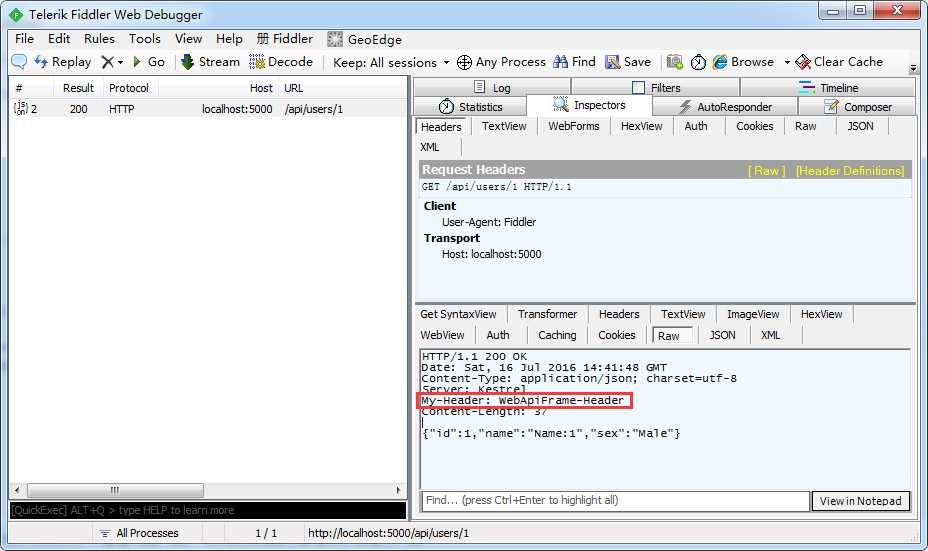Toggle Stream mode
The width and height of the screenshot is (928, 551).
pos(210,62)
